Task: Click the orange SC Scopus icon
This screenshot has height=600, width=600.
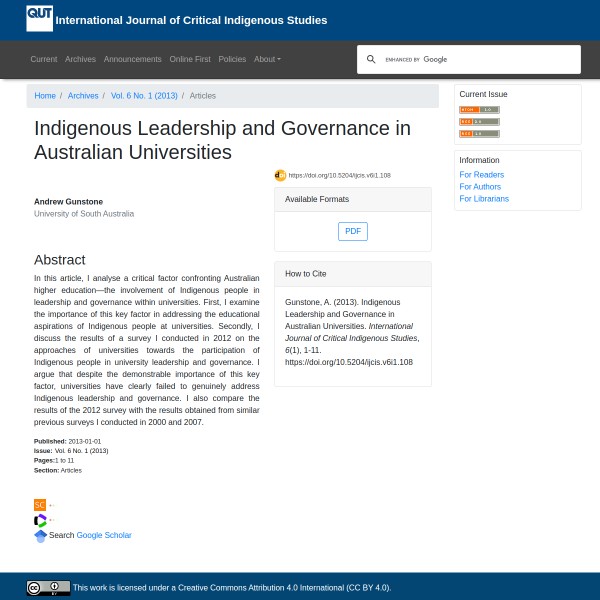Action: (40, 505)
